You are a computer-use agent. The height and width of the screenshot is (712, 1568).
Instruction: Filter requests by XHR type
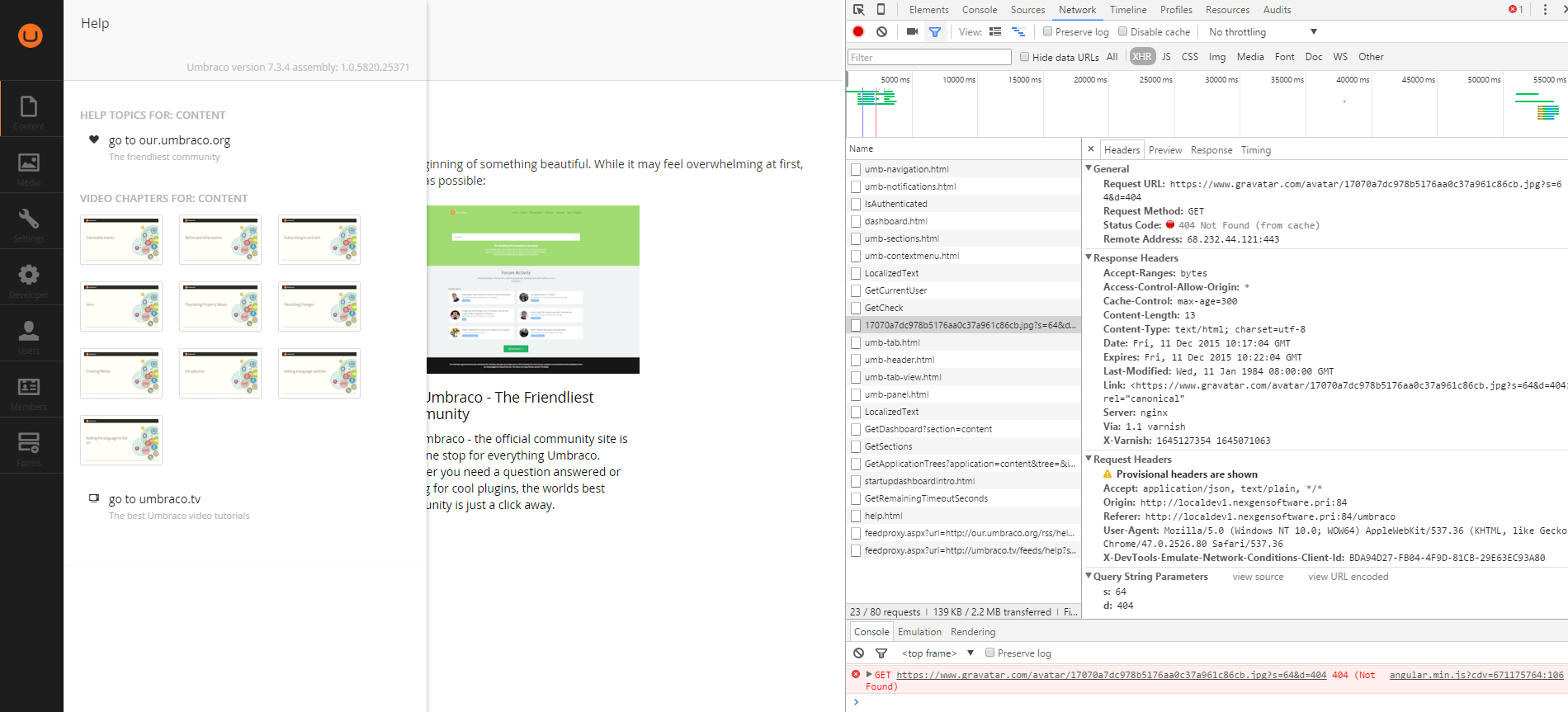point(1142,57)
